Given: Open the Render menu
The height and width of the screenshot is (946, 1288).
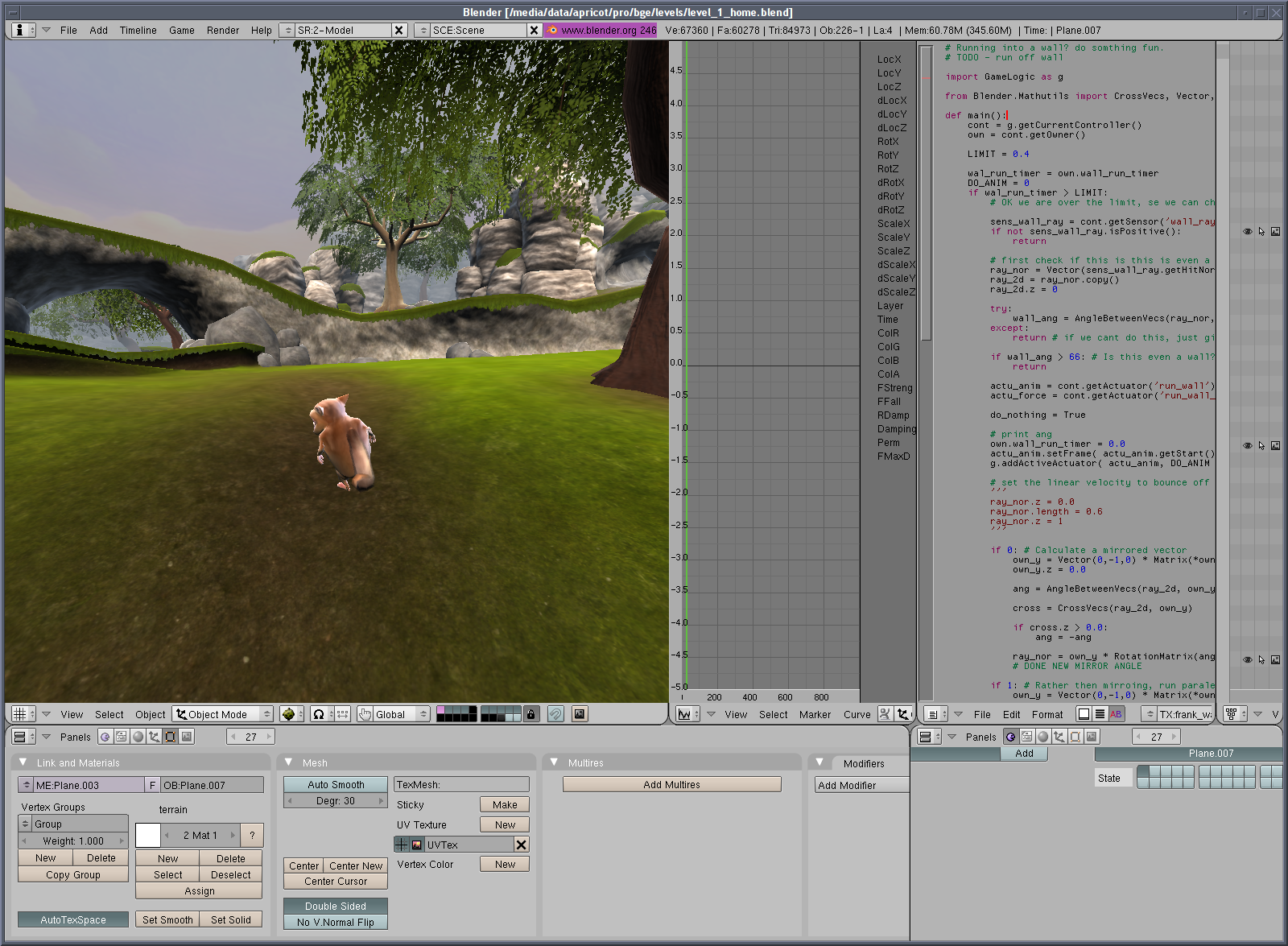Looking at the screenshot, I should 223,30.
